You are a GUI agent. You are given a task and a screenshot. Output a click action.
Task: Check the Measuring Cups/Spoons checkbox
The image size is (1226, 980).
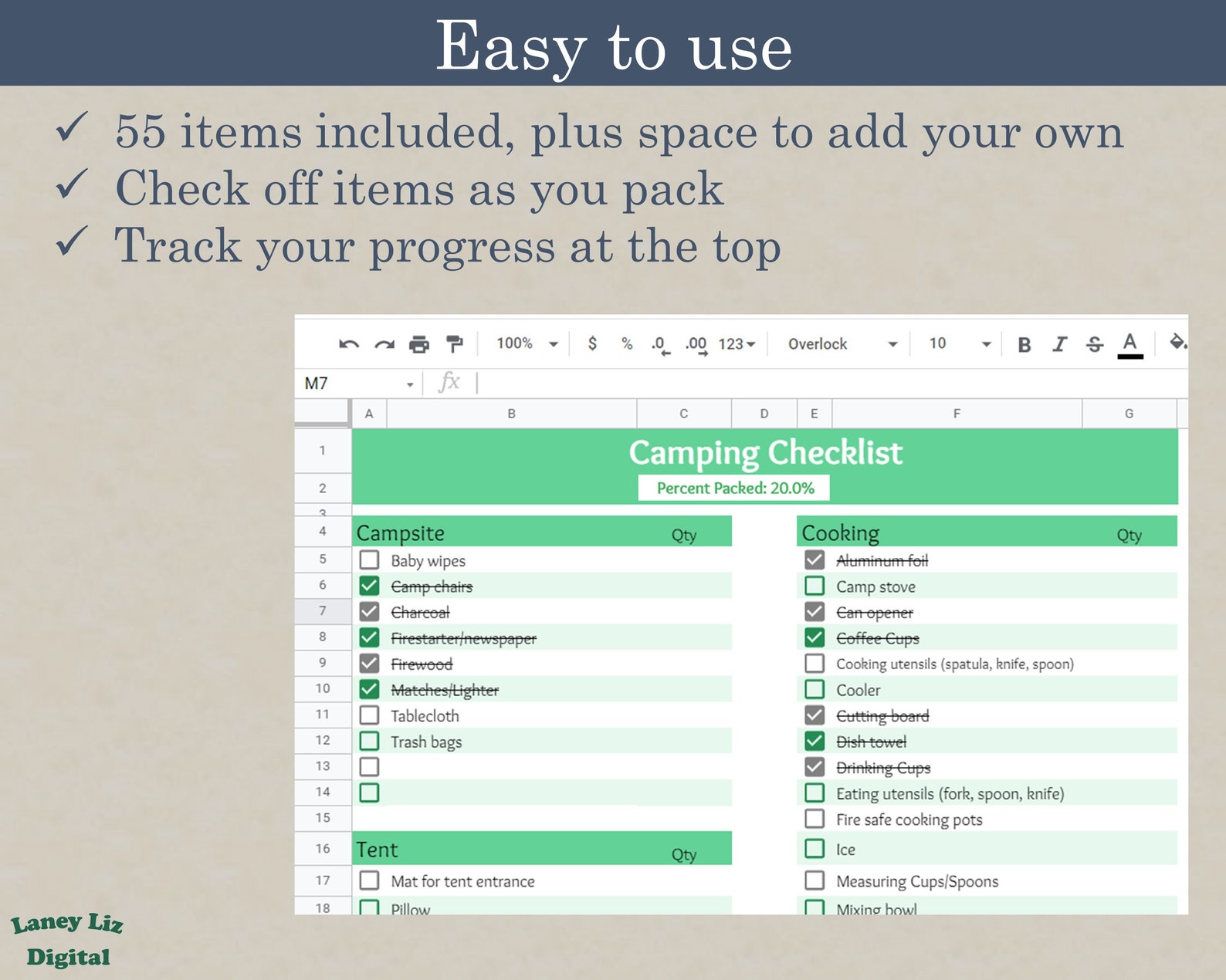815,880
